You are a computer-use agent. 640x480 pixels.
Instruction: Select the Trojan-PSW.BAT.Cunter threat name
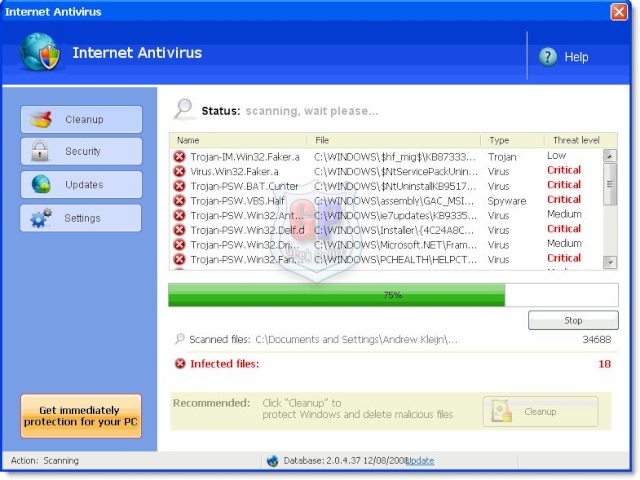244,186
